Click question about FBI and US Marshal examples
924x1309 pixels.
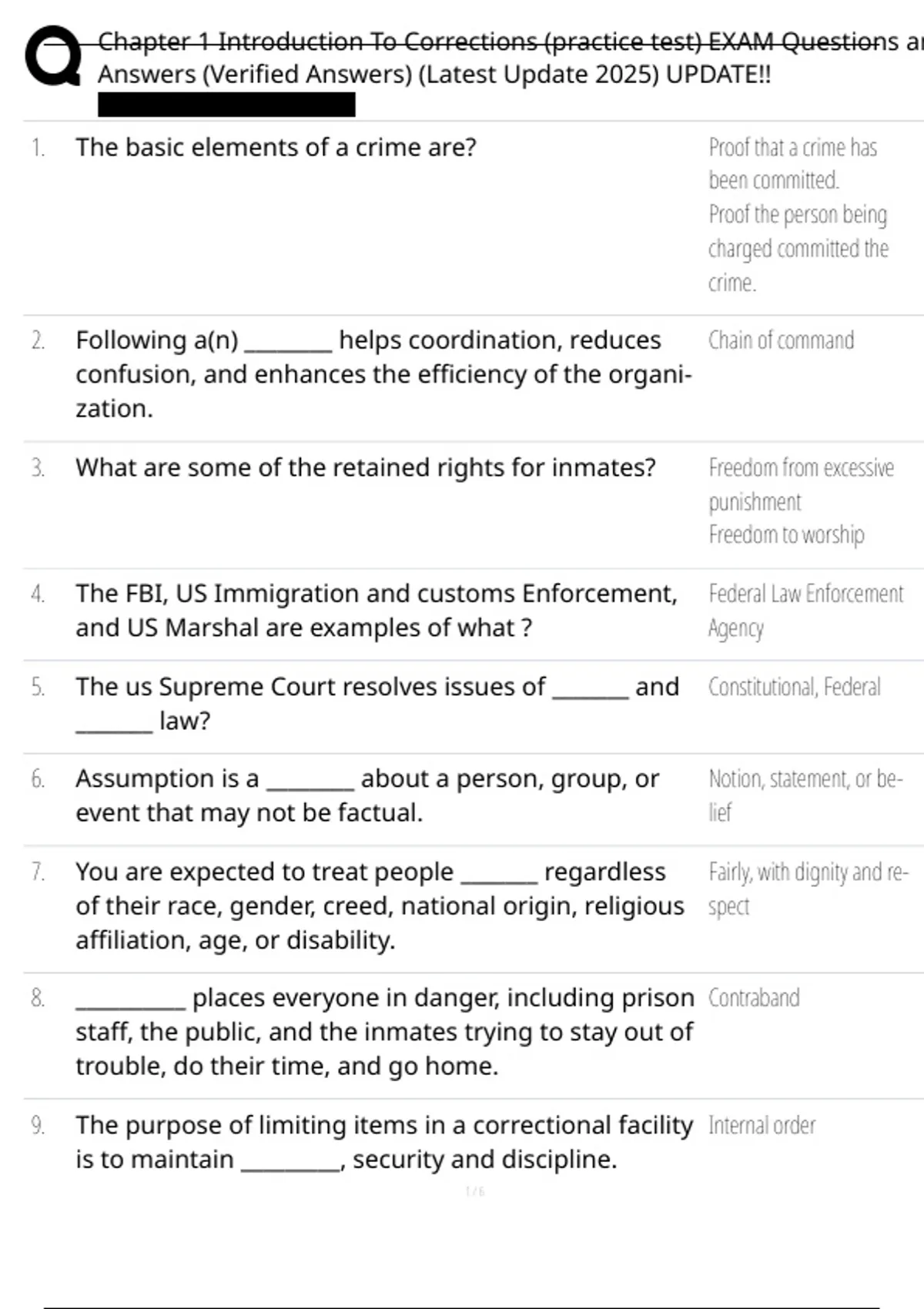click(x=377, y=611)
